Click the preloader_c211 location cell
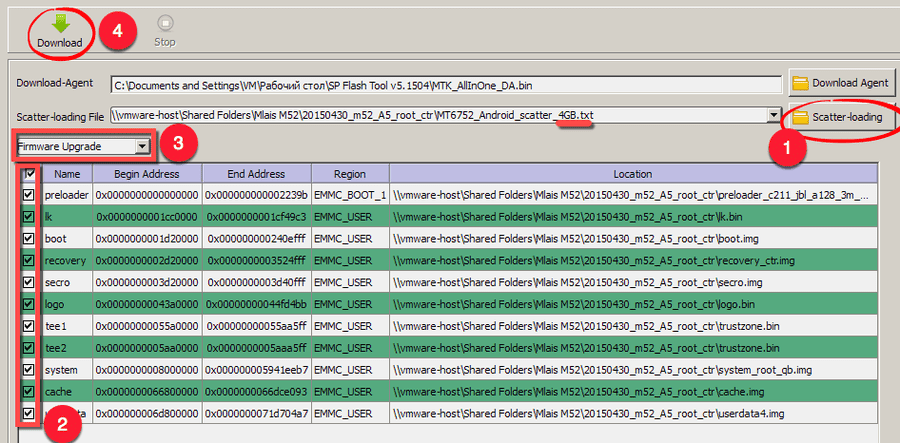 633,195
